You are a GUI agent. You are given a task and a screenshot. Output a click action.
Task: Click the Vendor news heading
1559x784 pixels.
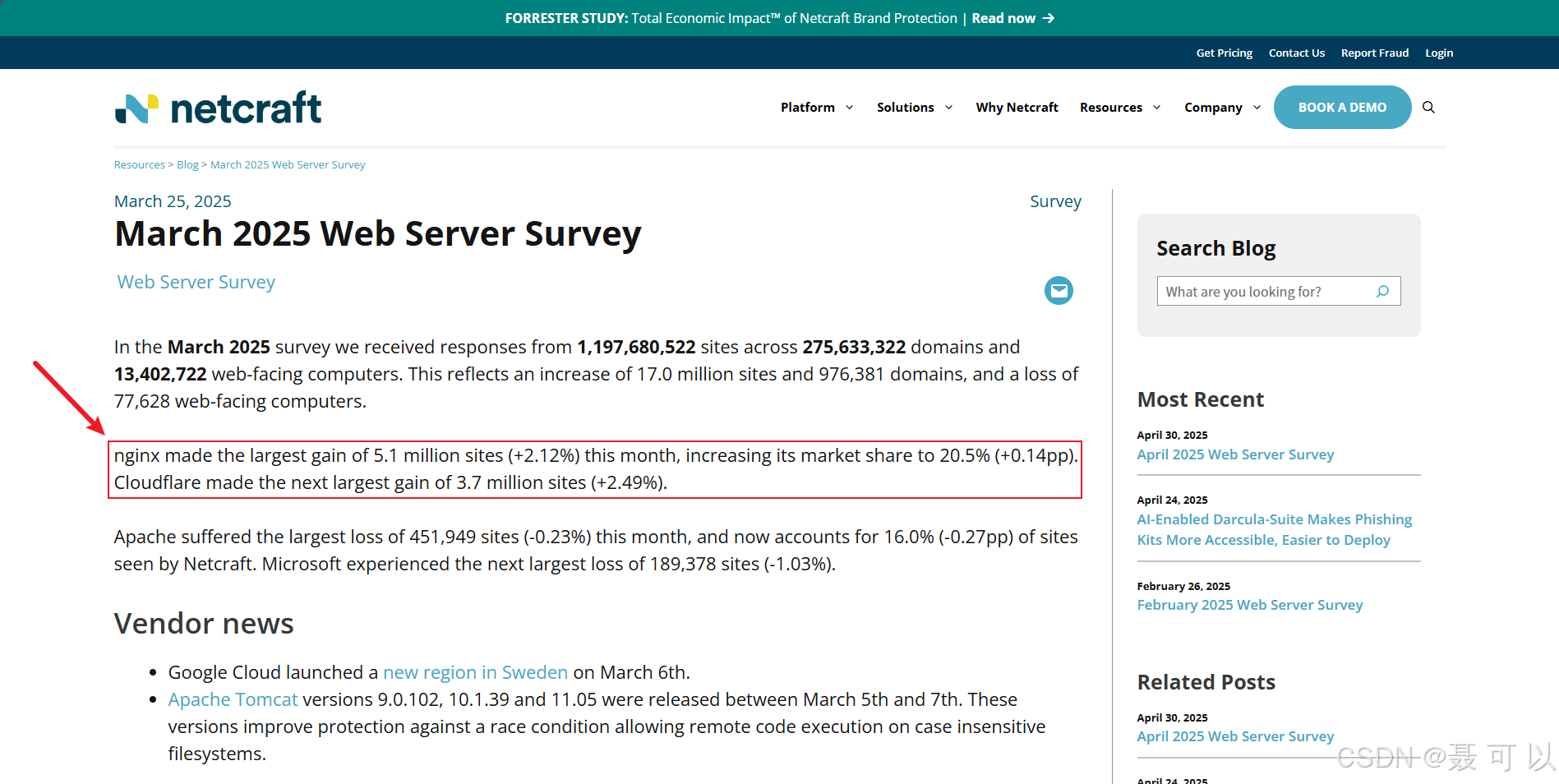(x=204, y=624)
